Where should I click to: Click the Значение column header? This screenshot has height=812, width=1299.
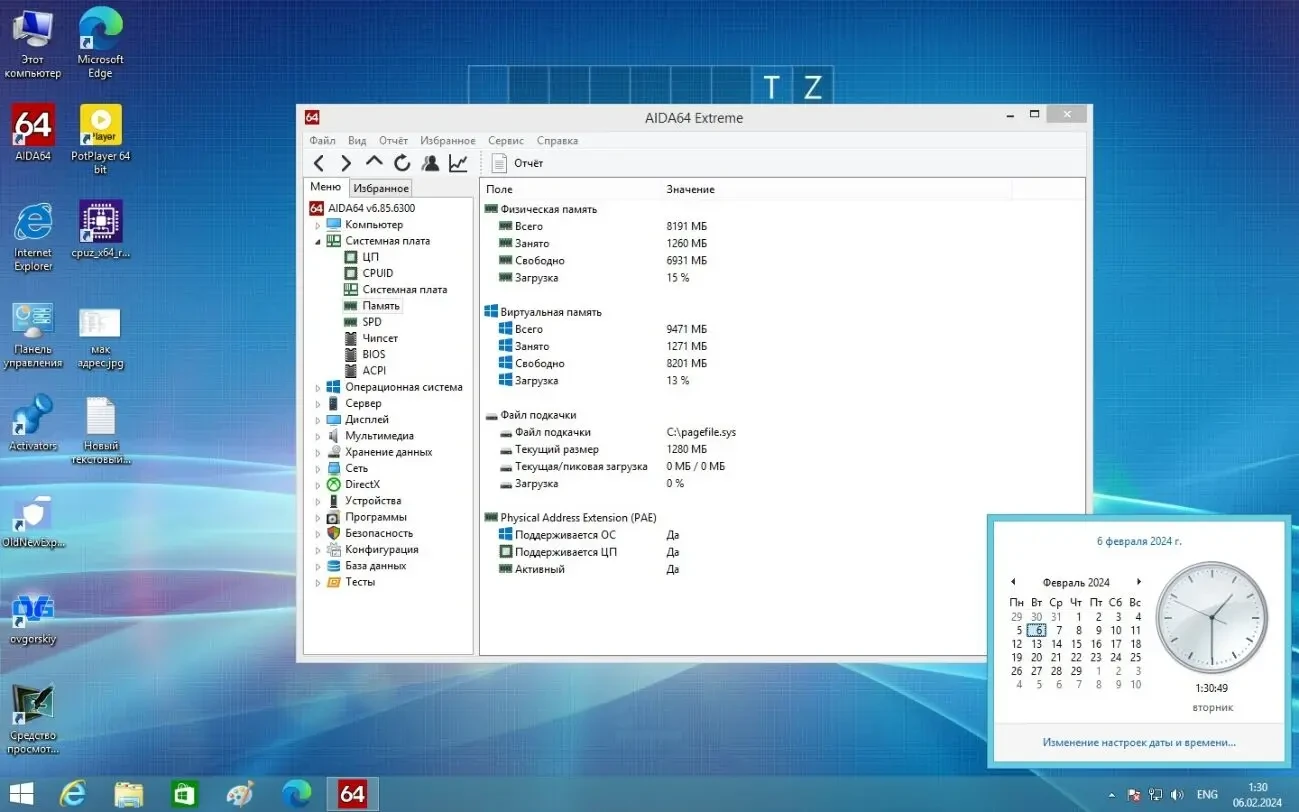point(690,189)
